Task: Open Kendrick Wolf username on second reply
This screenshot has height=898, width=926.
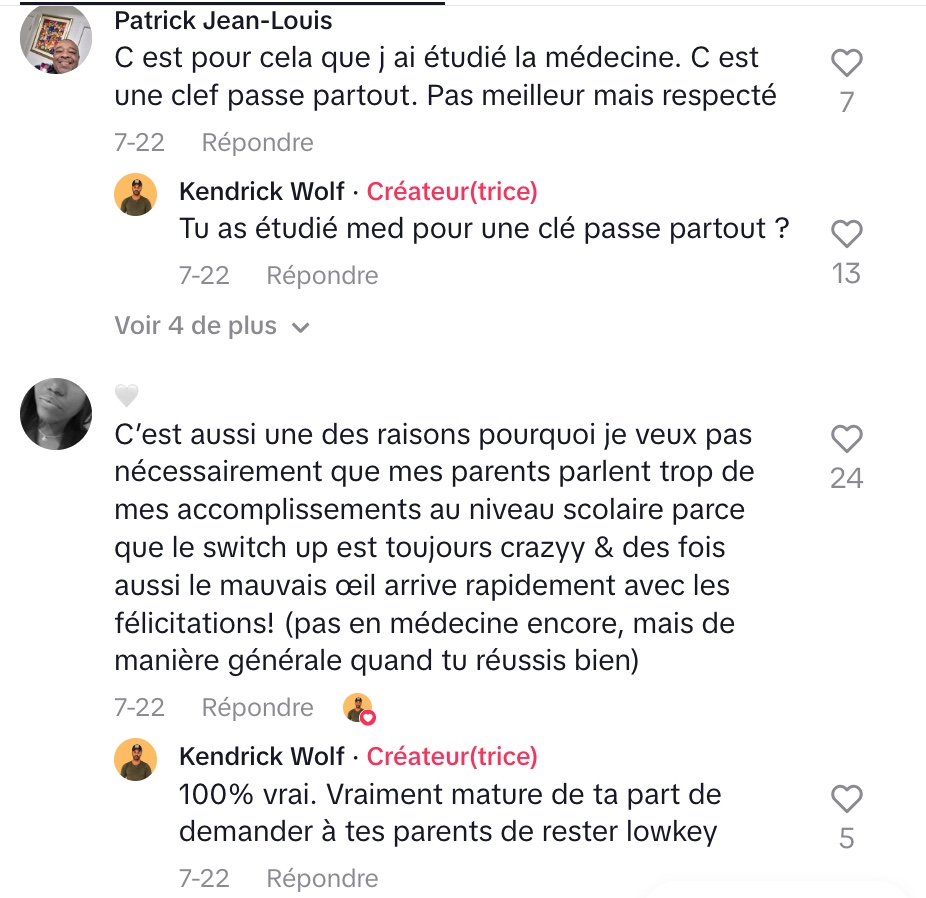Action: pos(262,756)
